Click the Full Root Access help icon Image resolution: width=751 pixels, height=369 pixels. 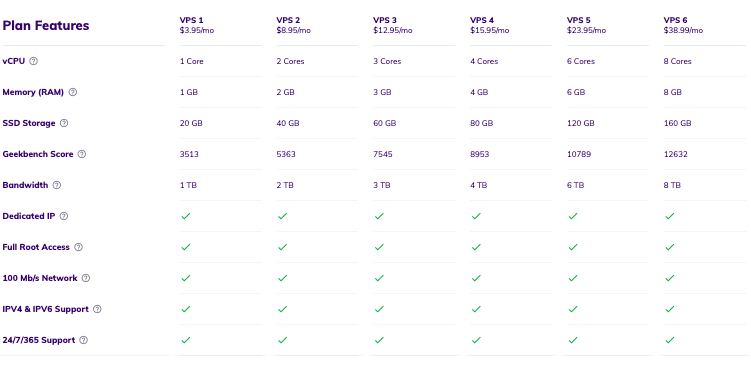coord(79,247)
